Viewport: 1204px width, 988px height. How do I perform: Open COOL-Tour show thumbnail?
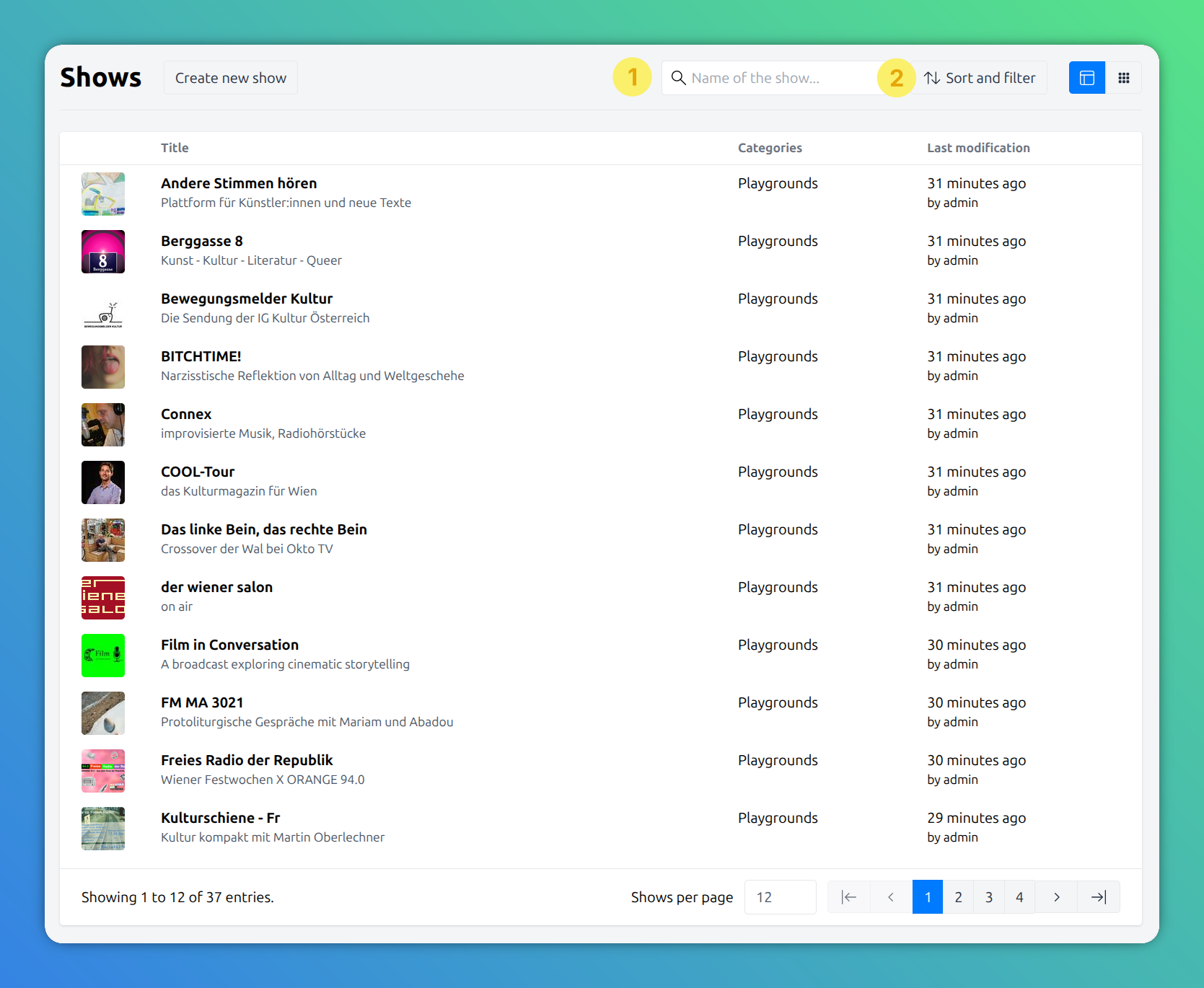pyautogui.click(x=103, y=482)
